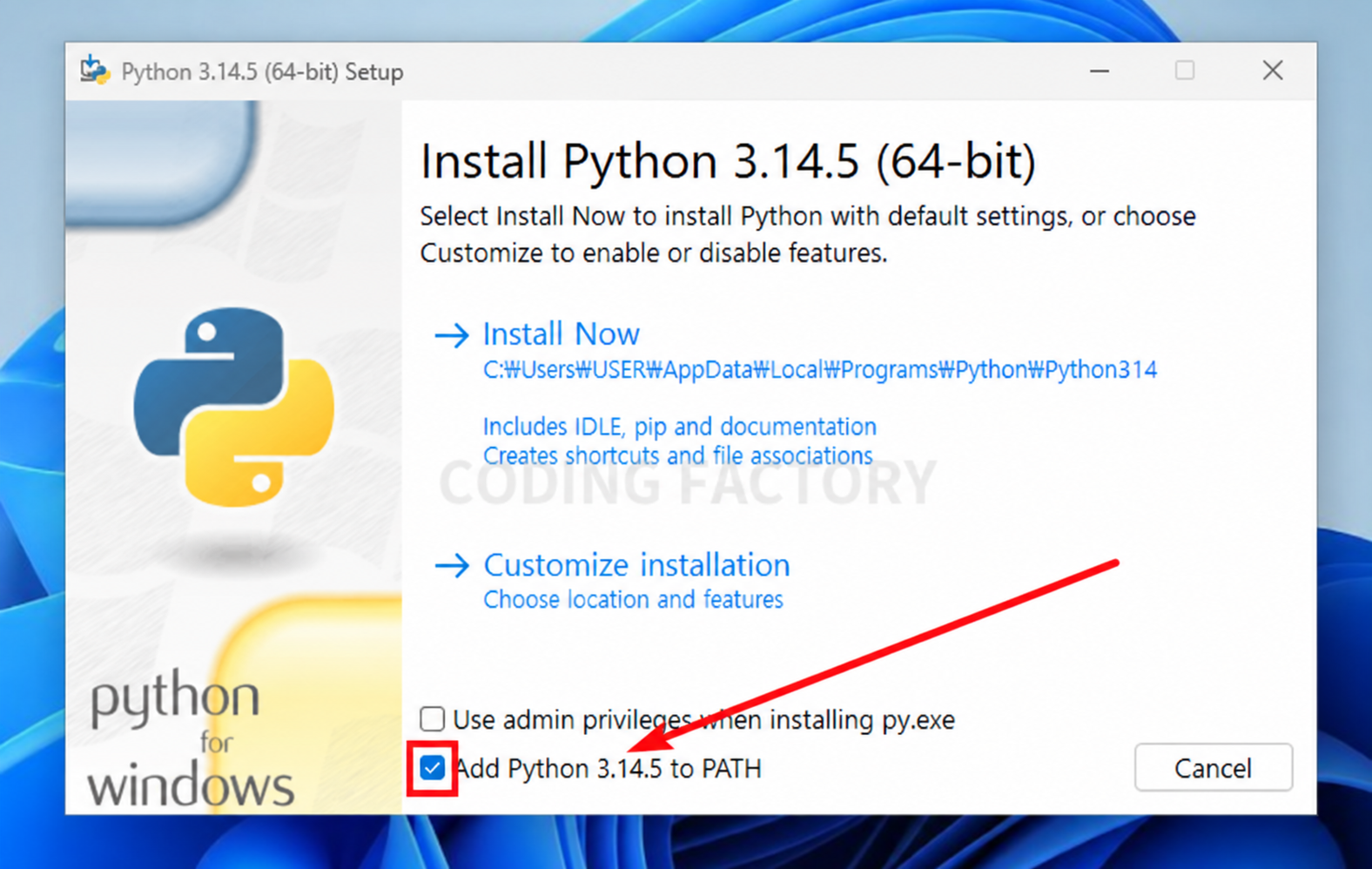
Task: Click the instruction text starting 'Select Install Now'
Action: click(808, 234)
